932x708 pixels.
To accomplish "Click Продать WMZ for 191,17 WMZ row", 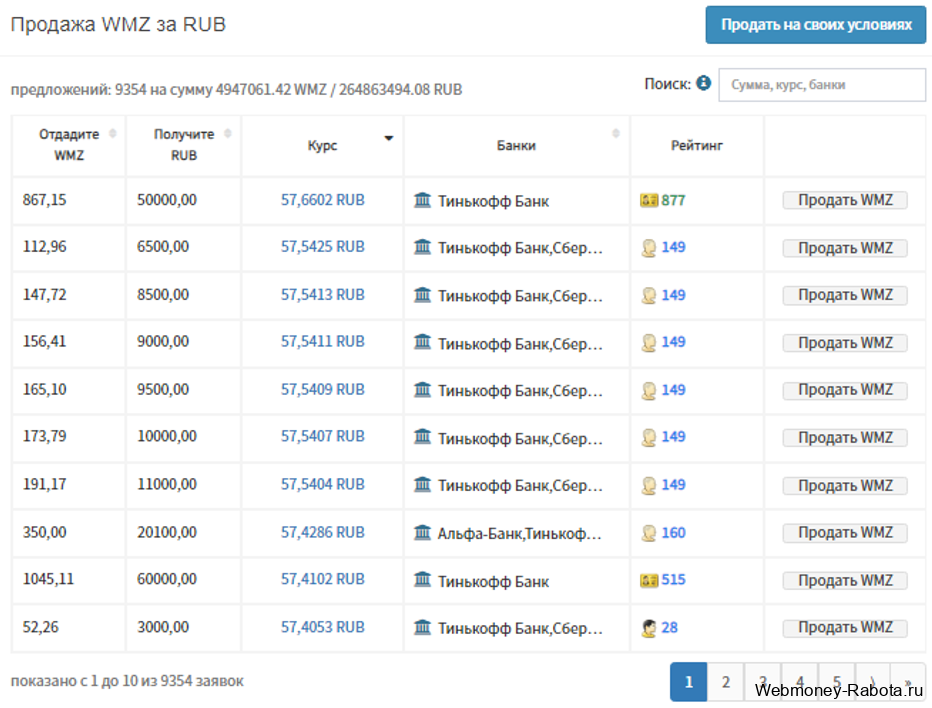I will (845, 486).
